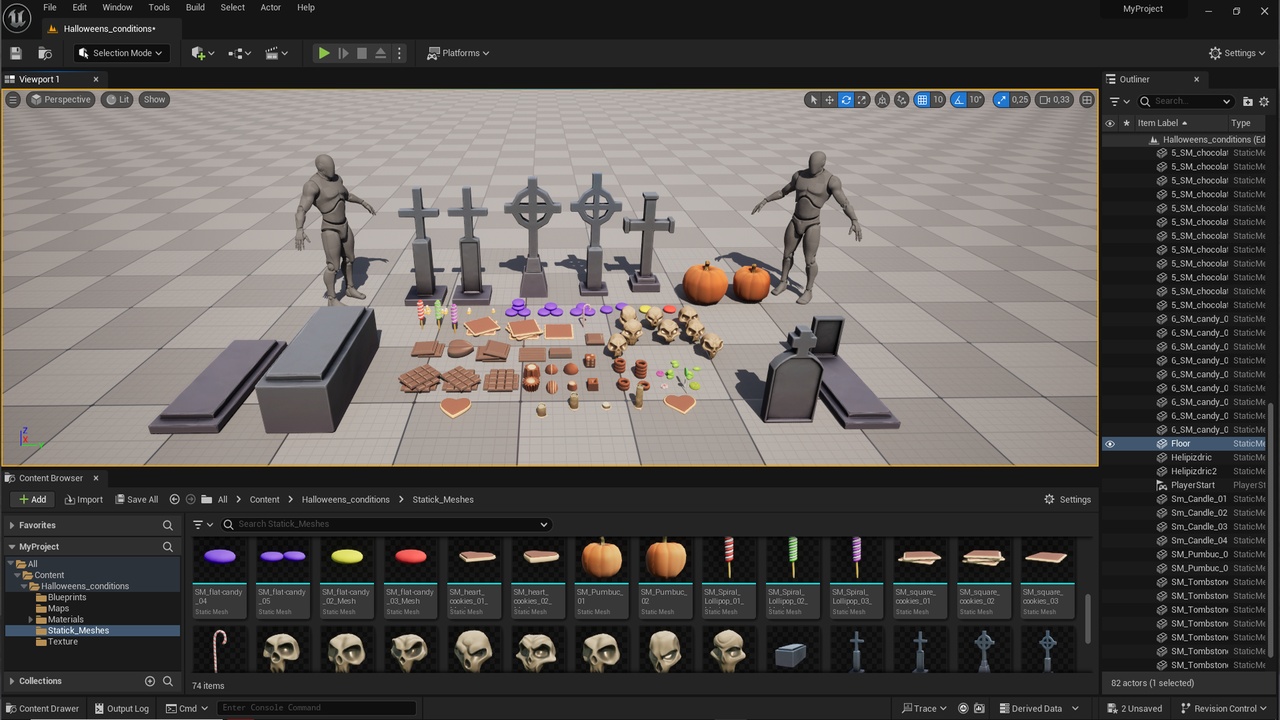Screen dimensions: 1280x720
Task: Open the Perspective view mode dropdown
Action: [x=60, y=100]
